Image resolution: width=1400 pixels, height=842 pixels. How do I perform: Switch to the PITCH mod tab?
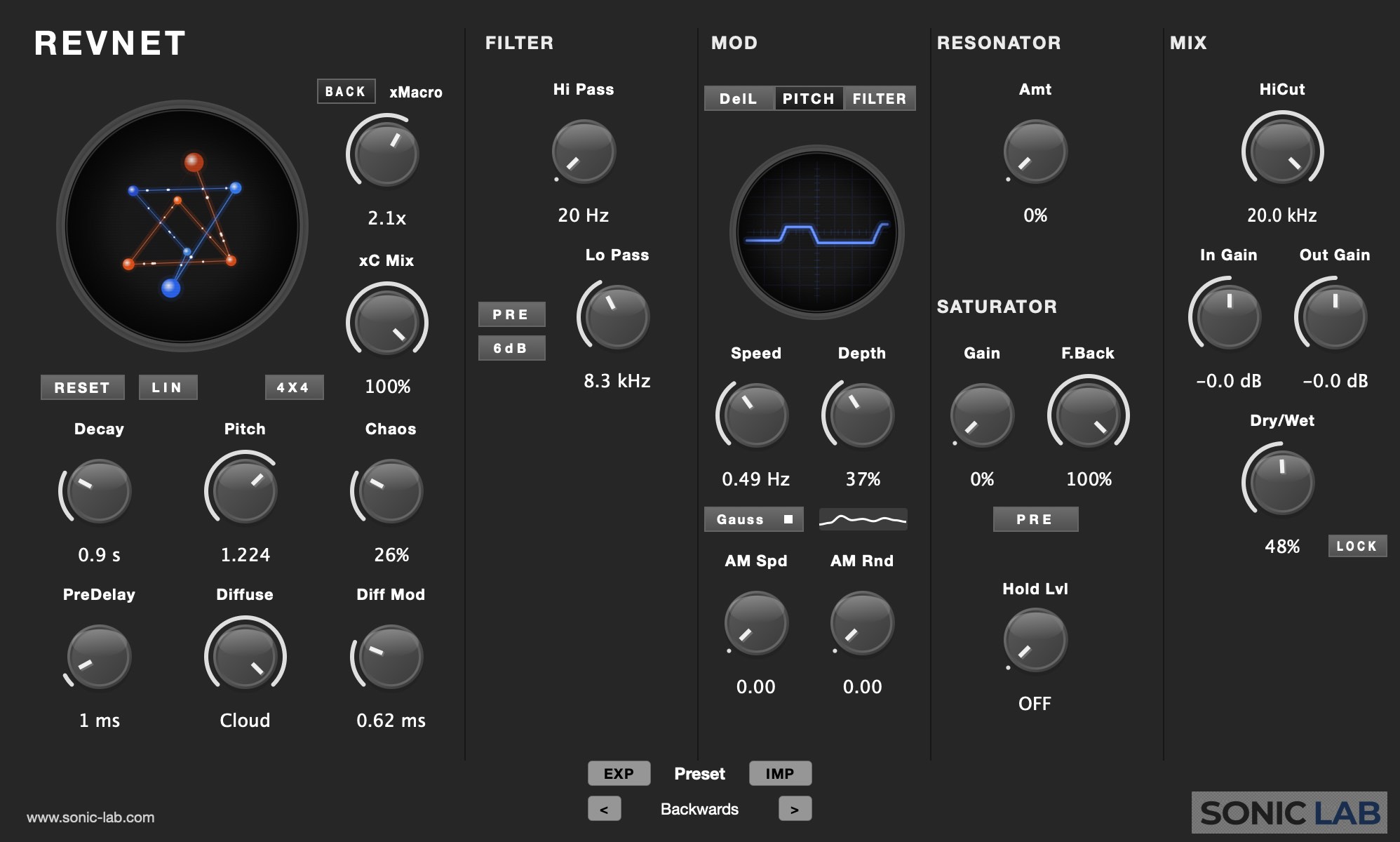point(808,98)
